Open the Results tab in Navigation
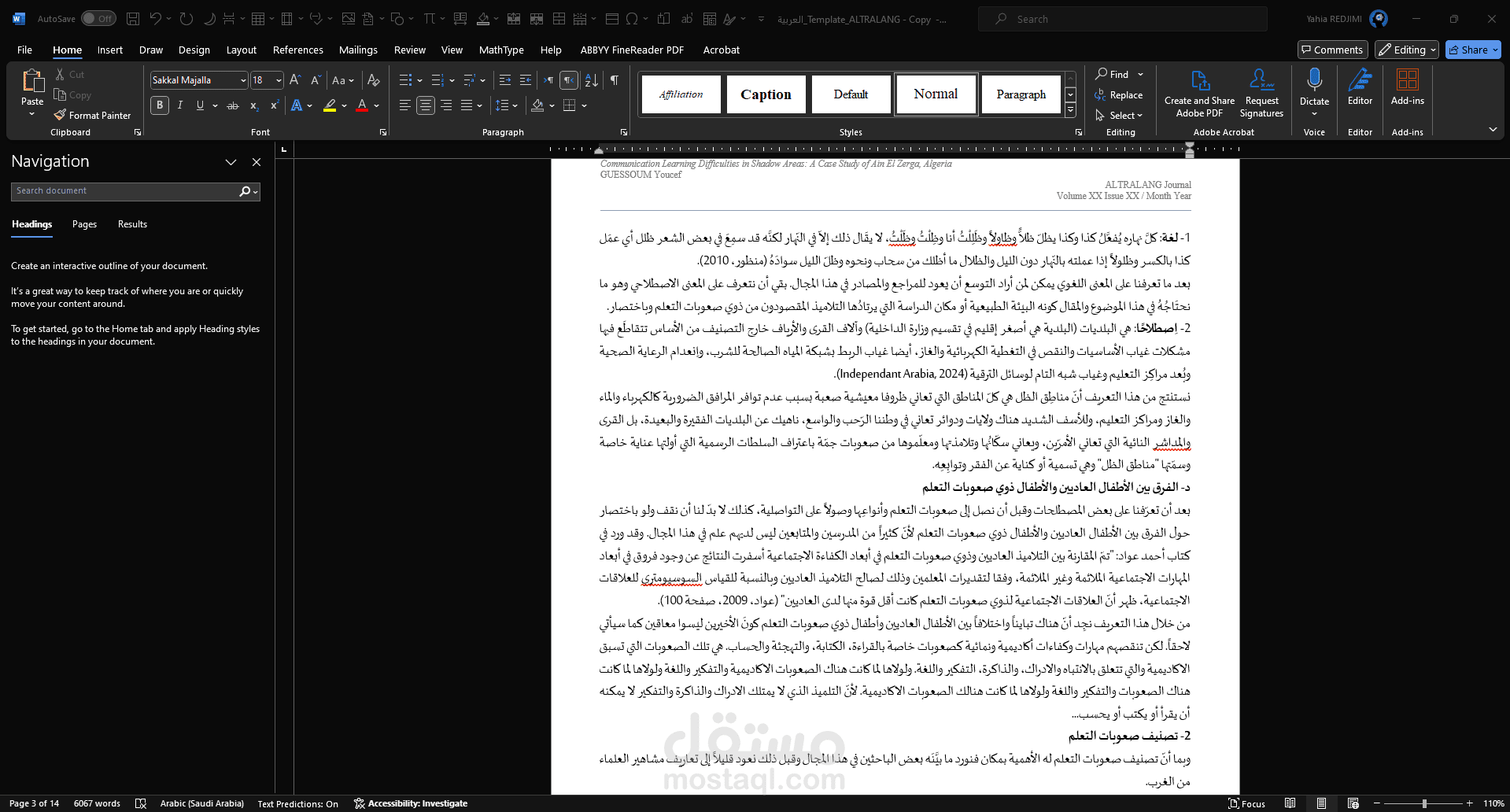 click(x=132, y=224)
